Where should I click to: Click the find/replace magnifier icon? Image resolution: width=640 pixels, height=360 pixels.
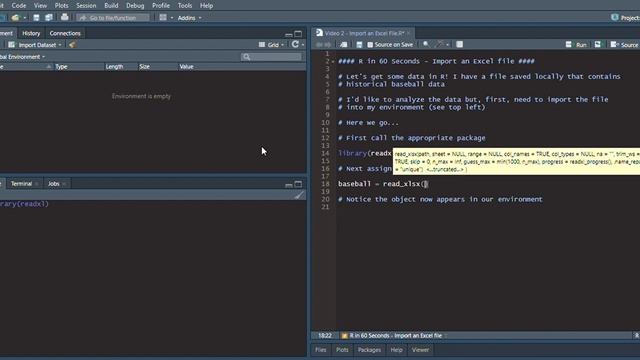[426, 44]
